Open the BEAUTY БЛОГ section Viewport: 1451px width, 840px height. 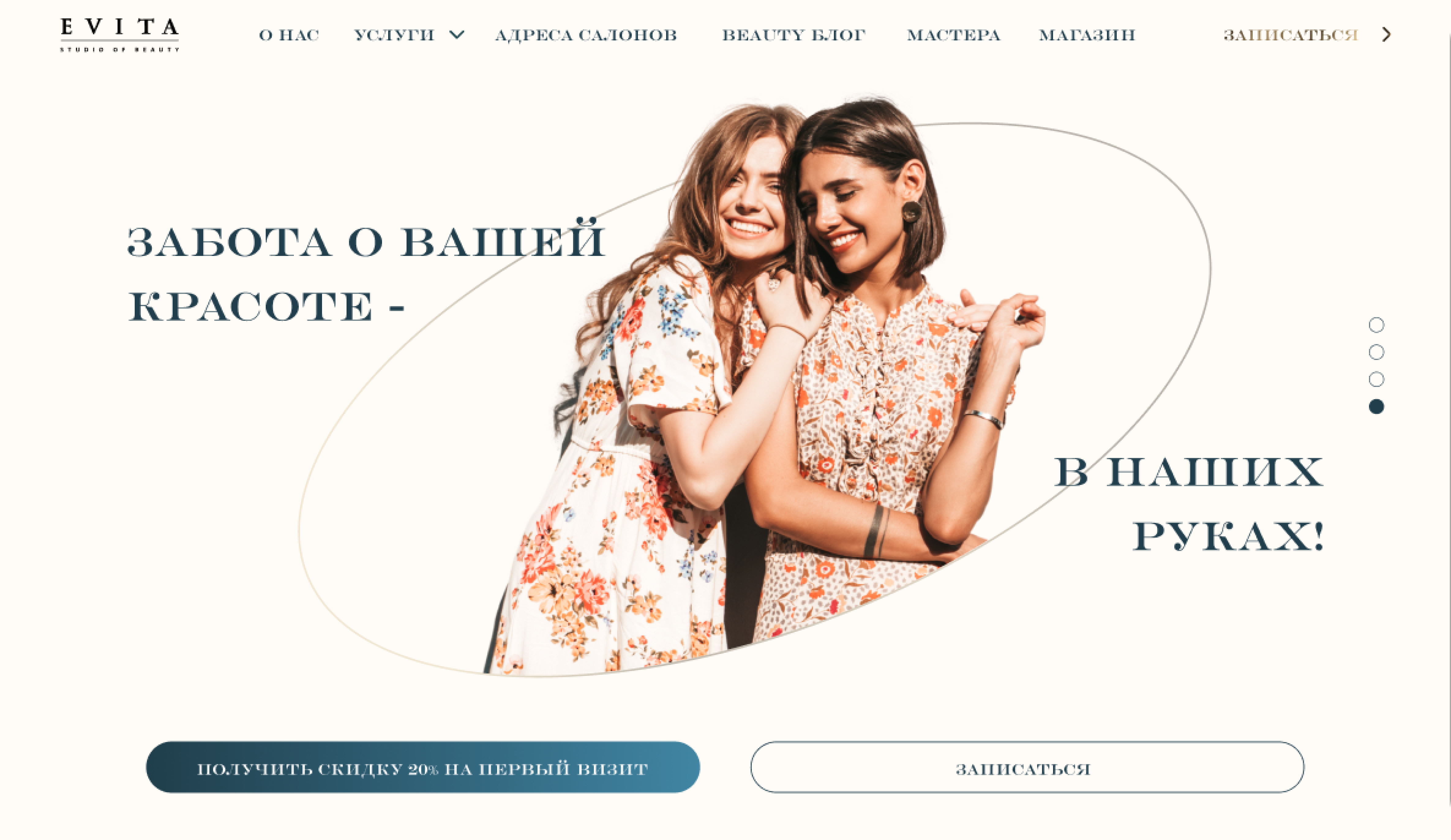794,35
